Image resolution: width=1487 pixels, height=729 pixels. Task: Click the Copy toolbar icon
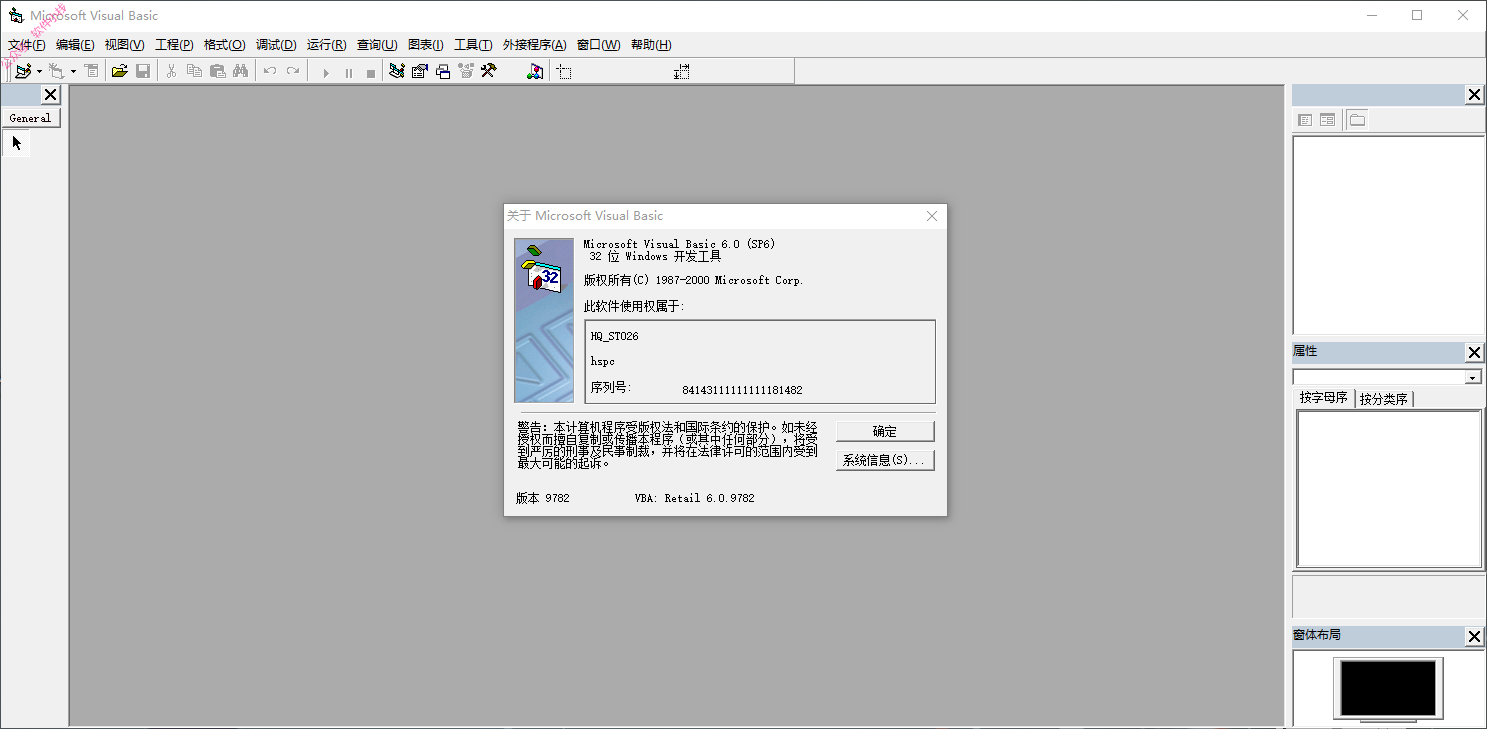pyautogui.click(x=194, y=71)
